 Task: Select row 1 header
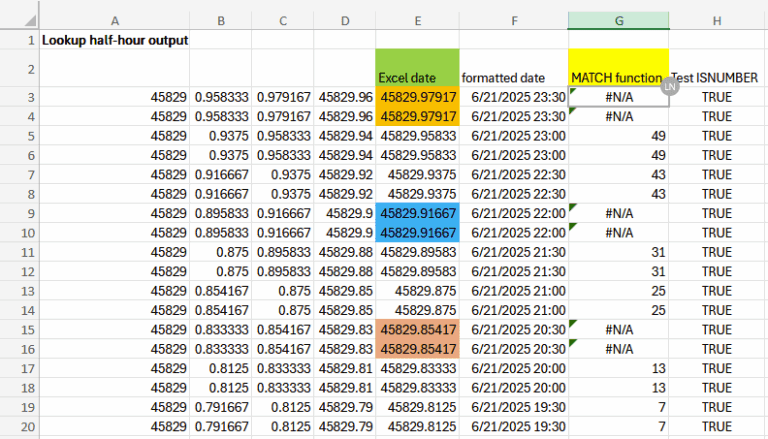coord(20,40)
